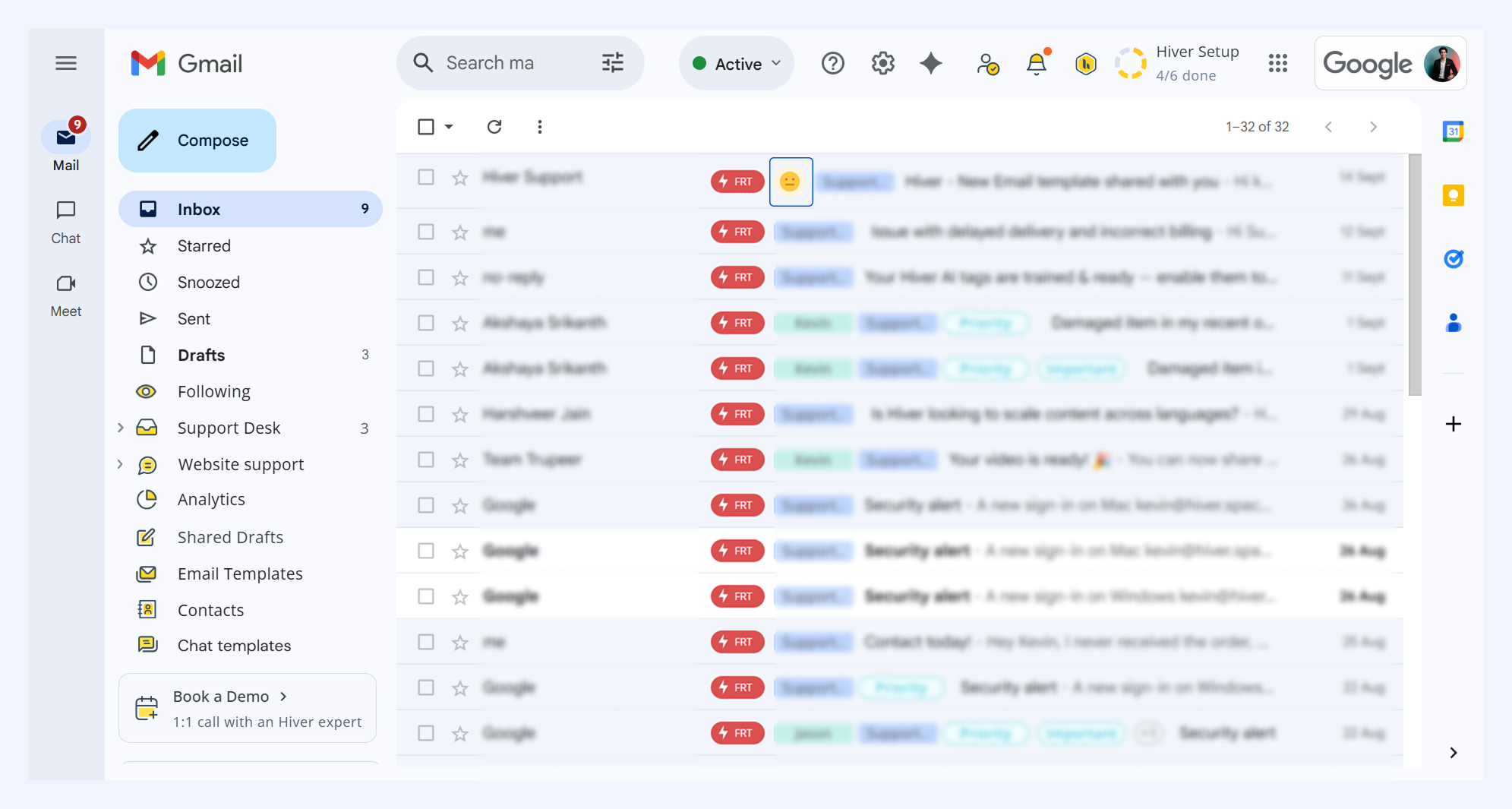Star the Team Trupeer email
1512x809 pixels.
[x=460, y=460]
